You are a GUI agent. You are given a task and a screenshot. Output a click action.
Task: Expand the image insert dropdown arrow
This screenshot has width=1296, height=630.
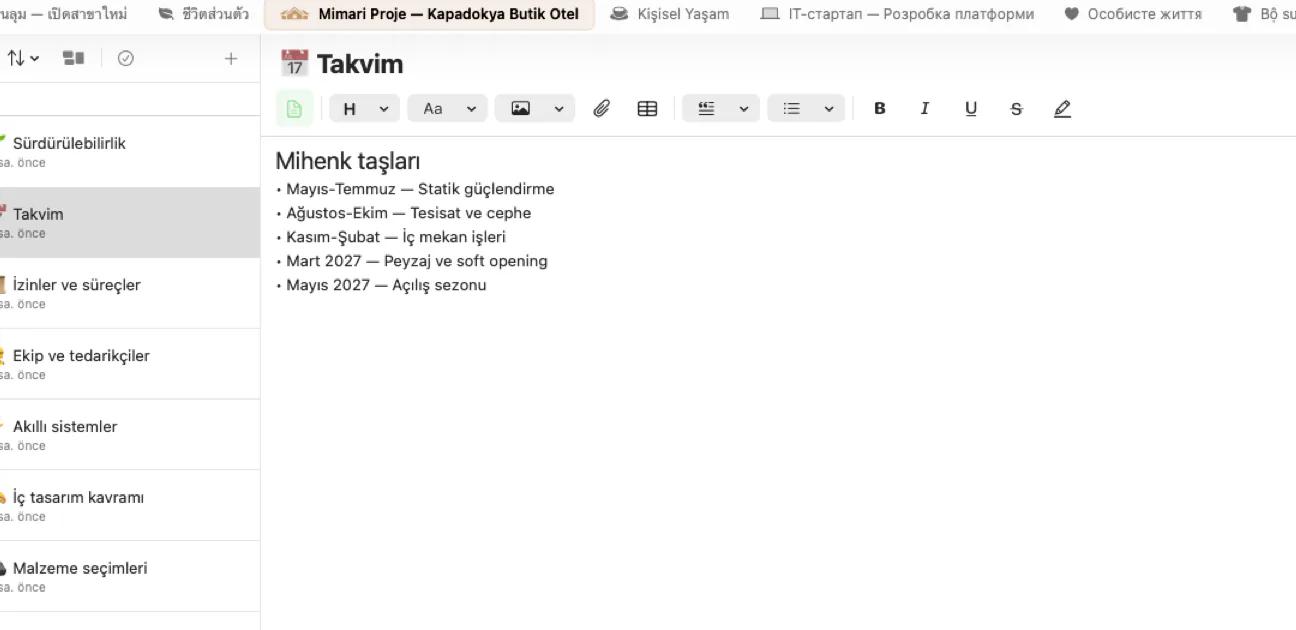559,109
